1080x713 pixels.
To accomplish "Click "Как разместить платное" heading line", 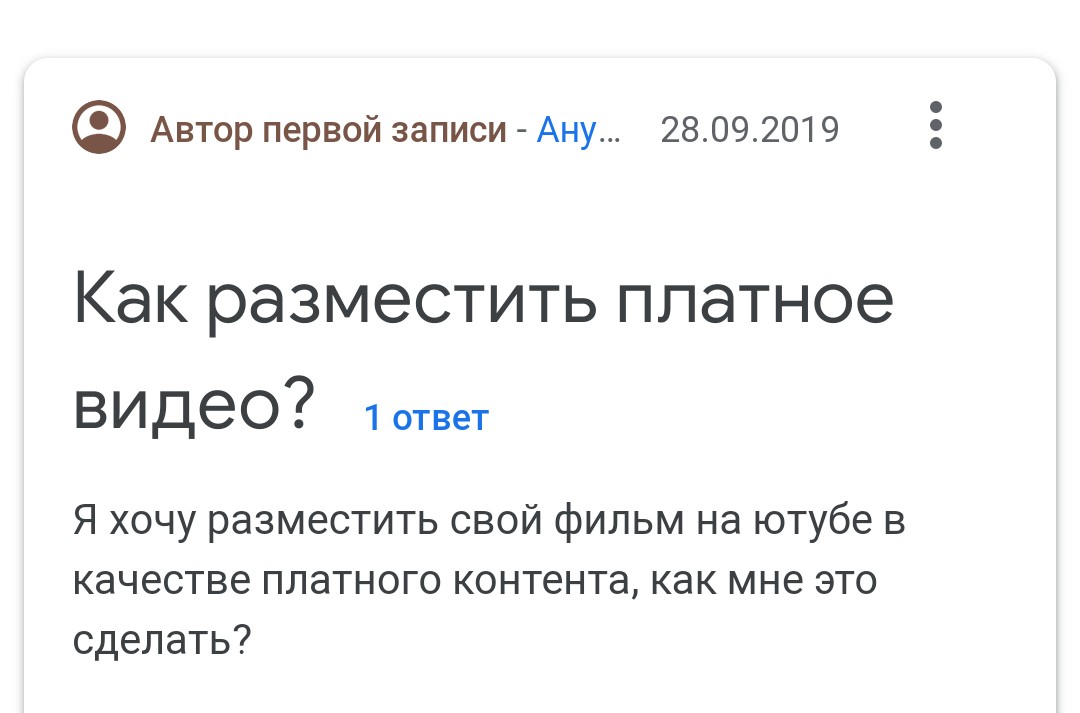I will point(483,301).
